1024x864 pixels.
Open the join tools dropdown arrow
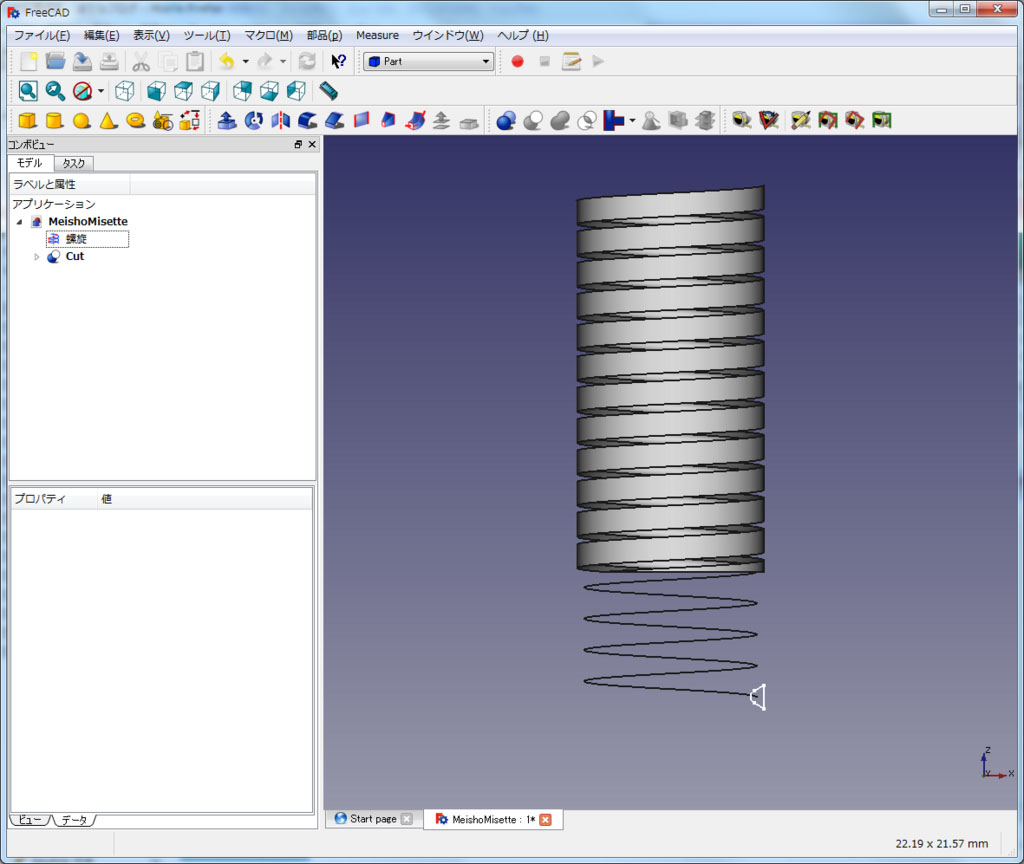pos(632,120)
